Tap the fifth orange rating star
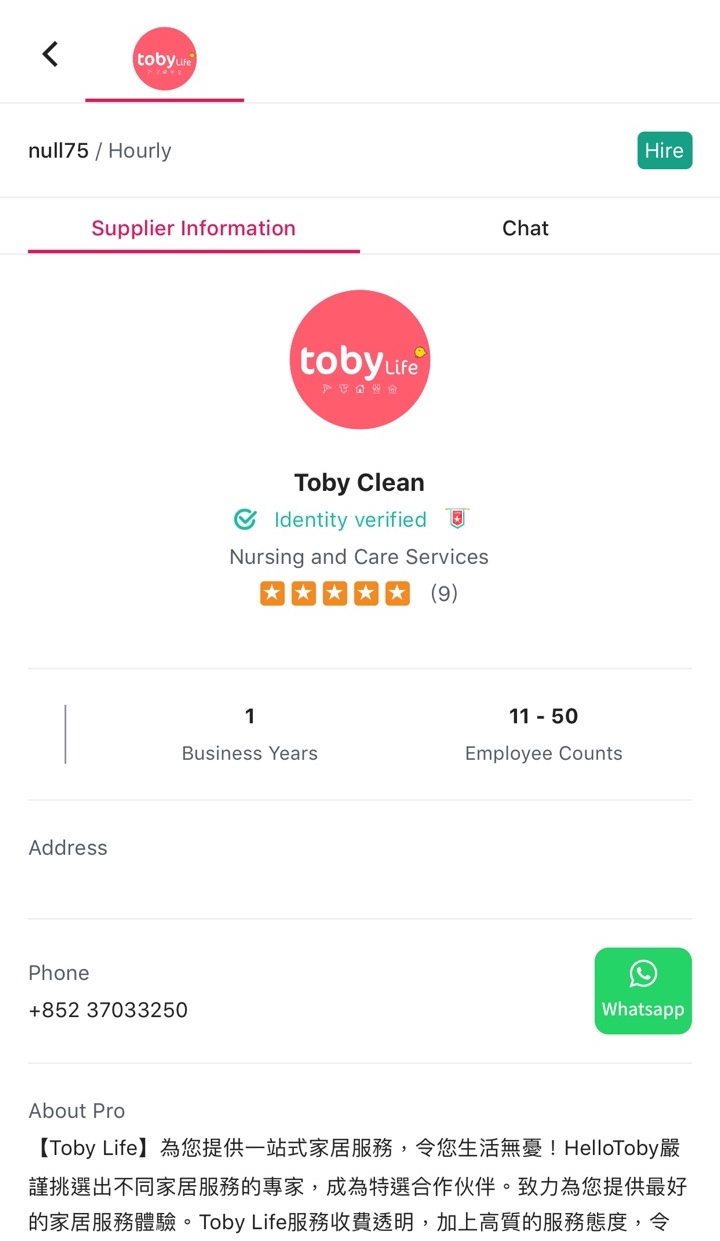The height and width of the screenshot is (1241, 720). coord(398,593)
